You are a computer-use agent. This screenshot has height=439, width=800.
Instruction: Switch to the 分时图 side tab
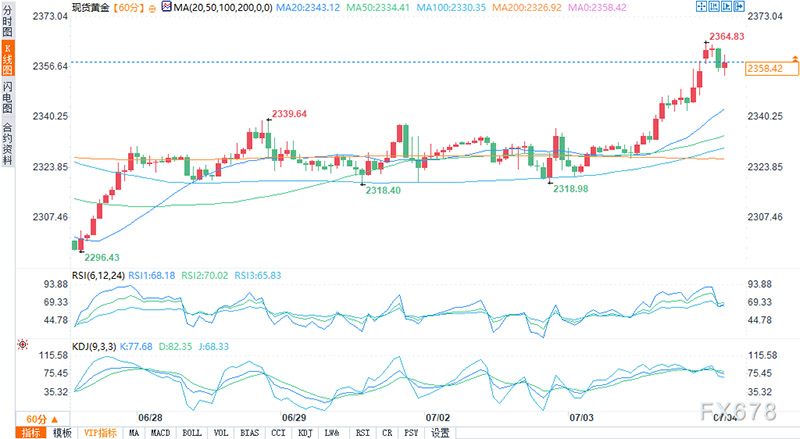[7, 20]
